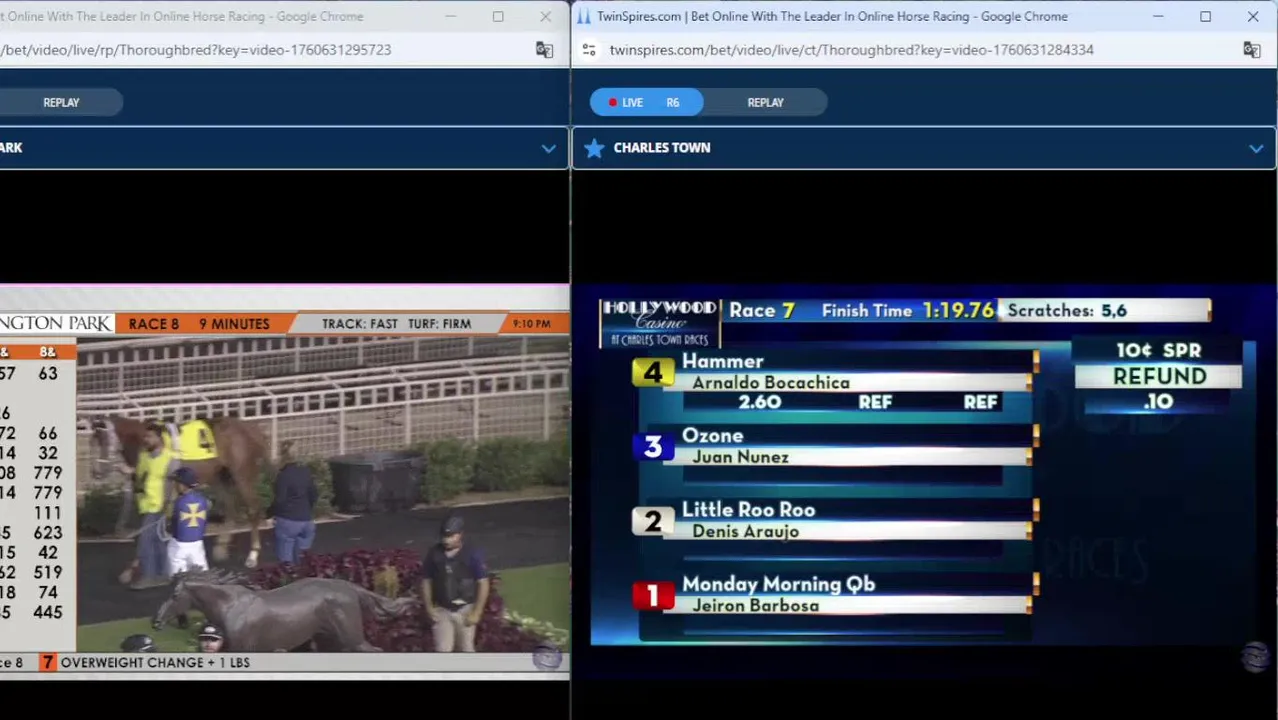The height and width of the screenshot is (720, 1278).
Task: Close the left Chrome window
Action: pyautogui.click(x=545, y=16)
